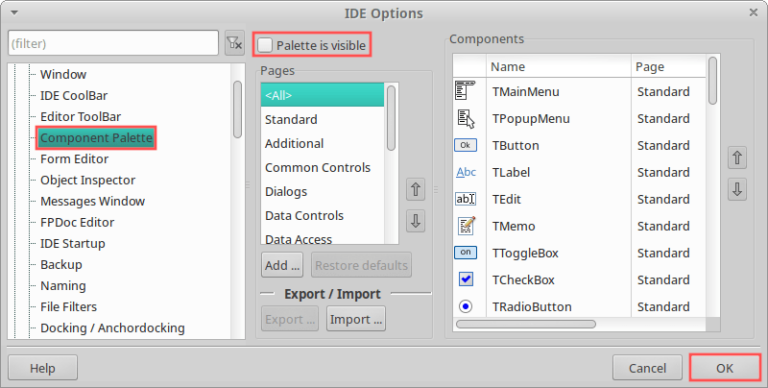Viewport: 768px width, 388px height.
Task: Select the TToggleBox row name
Action: click(x=525, y=253)
